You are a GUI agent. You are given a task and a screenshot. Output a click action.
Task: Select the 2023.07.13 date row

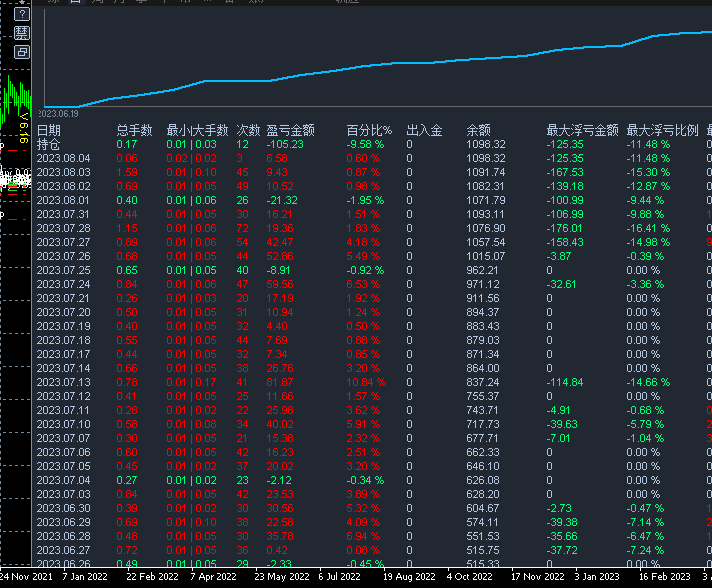[64, 383]
